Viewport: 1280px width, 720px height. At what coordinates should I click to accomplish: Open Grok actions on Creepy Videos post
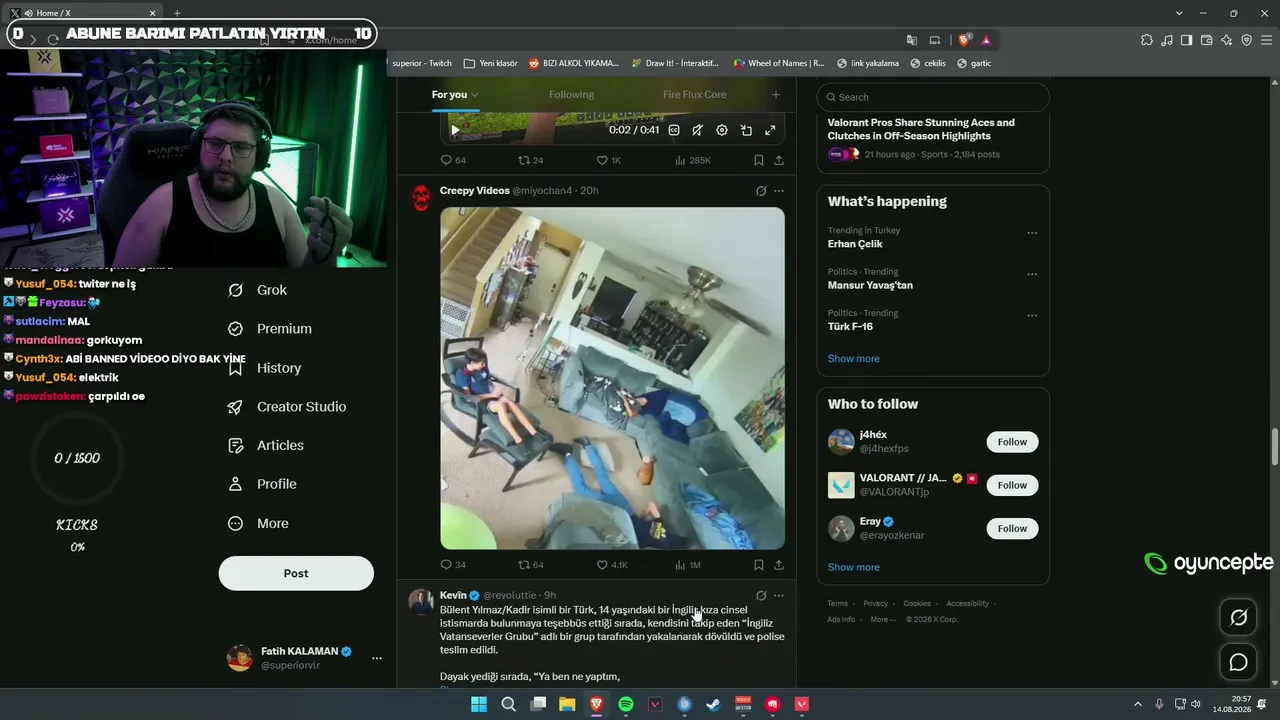coord(761,191)
